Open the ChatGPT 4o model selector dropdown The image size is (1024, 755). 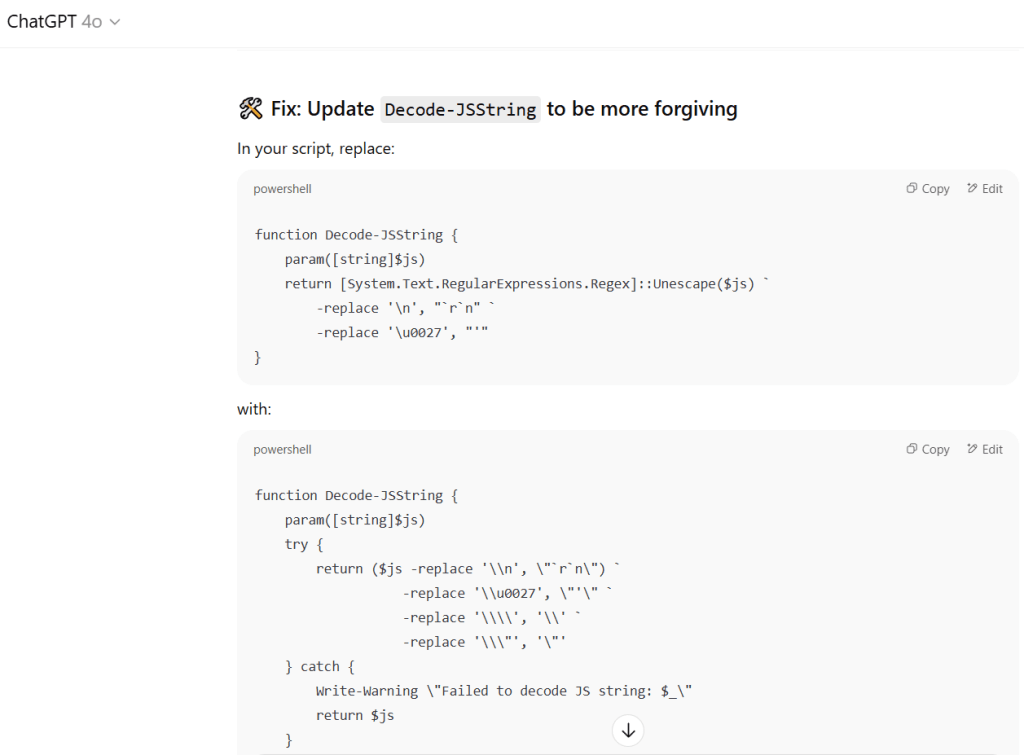[64, 21]
